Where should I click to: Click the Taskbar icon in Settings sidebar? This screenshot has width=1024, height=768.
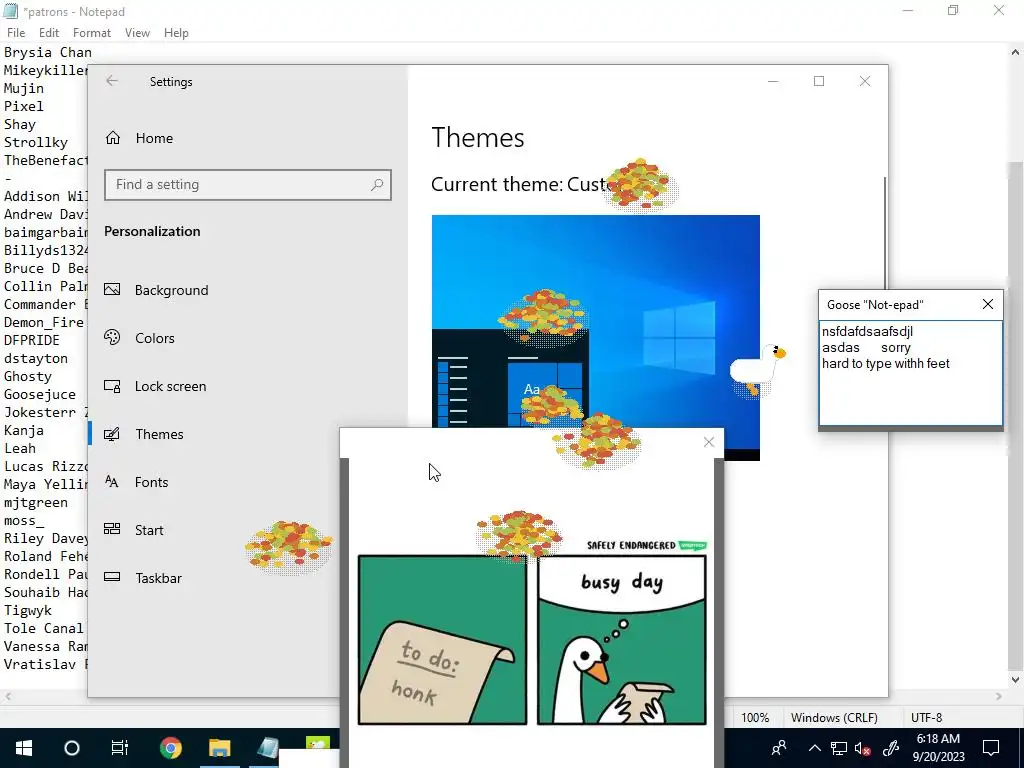[112, 577]
